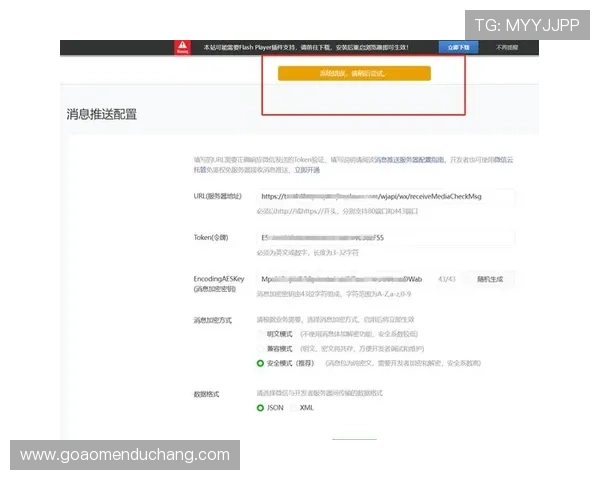The image size is (600, 480).
Task: Click the URL(服务器地址) label
Action: [x=217, y=196]
